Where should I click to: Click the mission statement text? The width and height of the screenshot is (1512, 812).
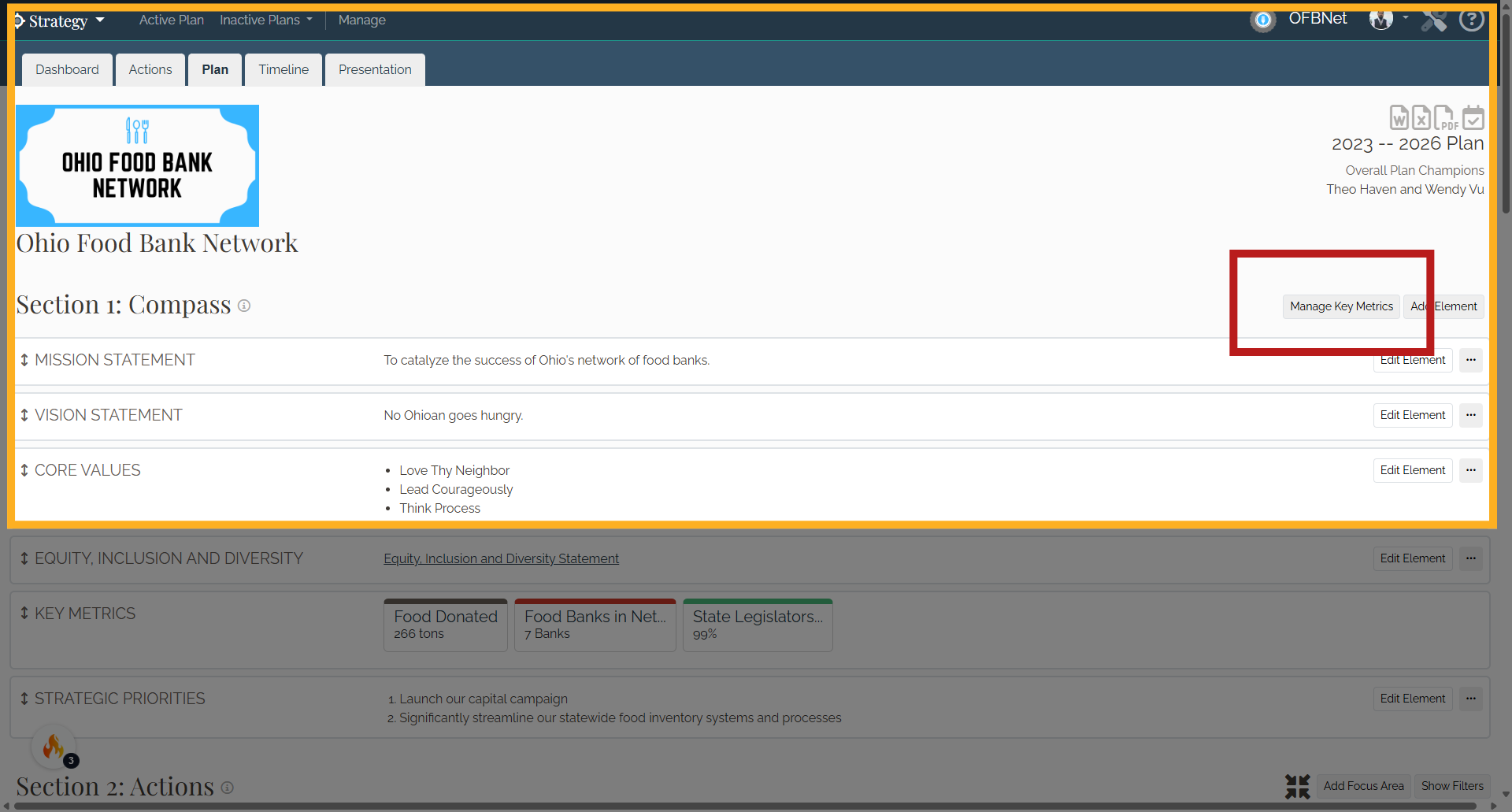click(547, 360)
